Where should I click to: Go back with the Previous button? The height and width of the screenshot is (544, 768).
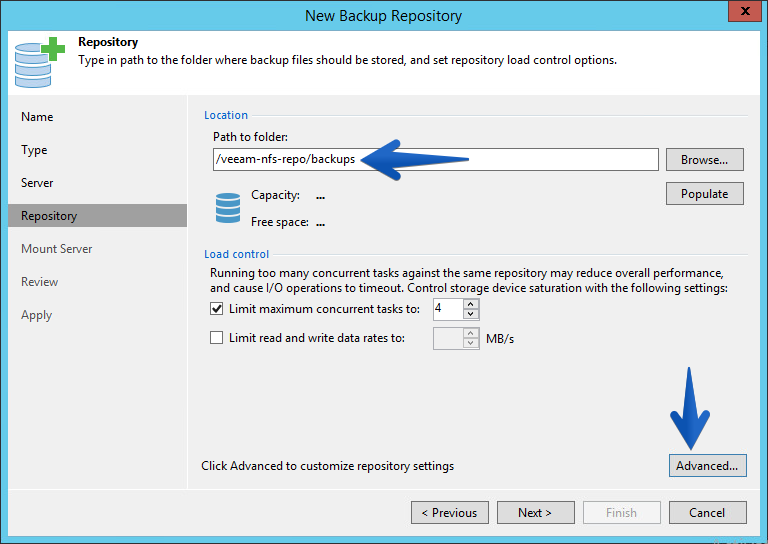pos(450,513)
